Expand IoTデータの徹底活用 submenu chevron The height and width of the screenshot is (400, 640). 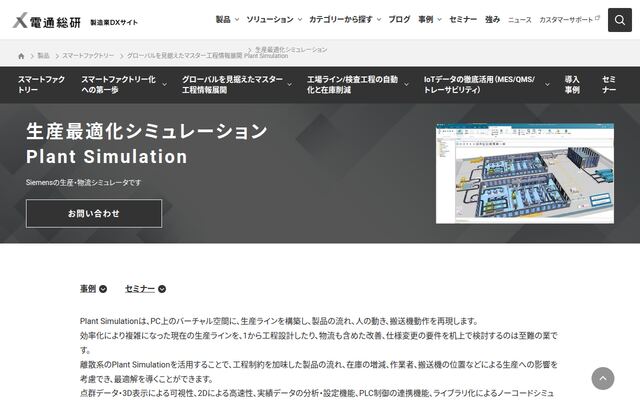[x=547, y=84]
